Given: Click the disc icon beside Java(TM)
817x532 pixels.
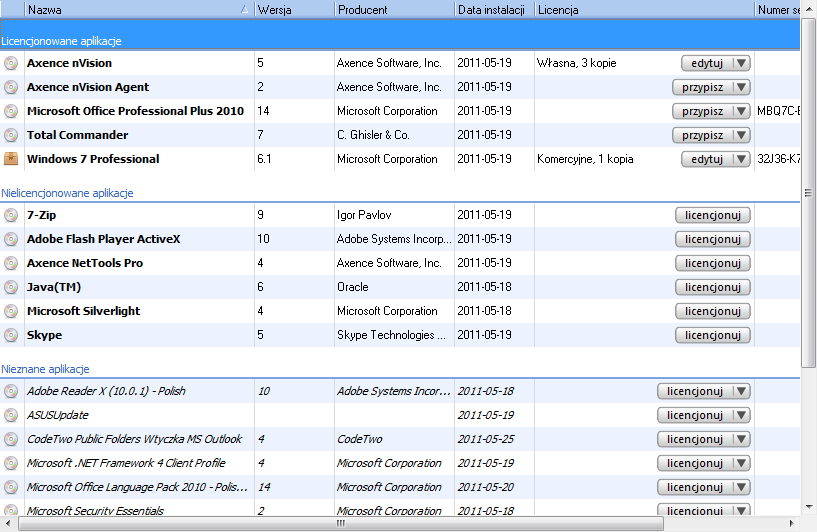Looking at the screenshot, I should click(11, 287).
